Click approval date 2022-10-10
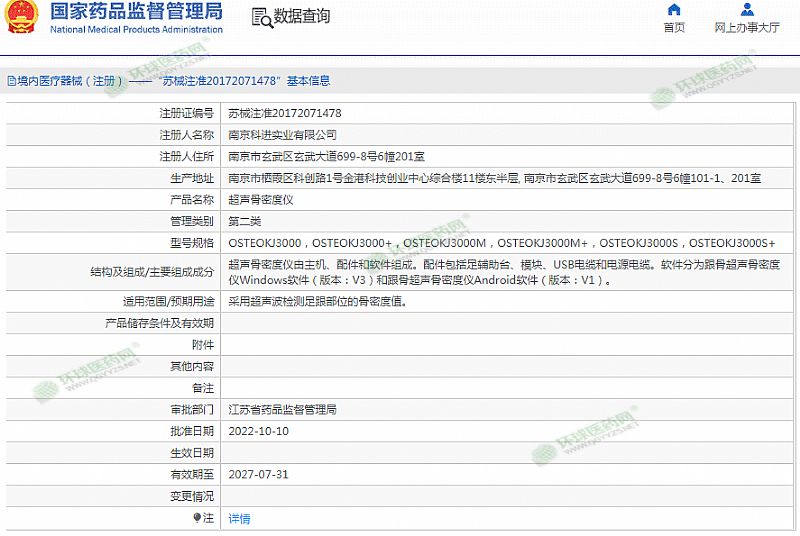 coord(258,431)
